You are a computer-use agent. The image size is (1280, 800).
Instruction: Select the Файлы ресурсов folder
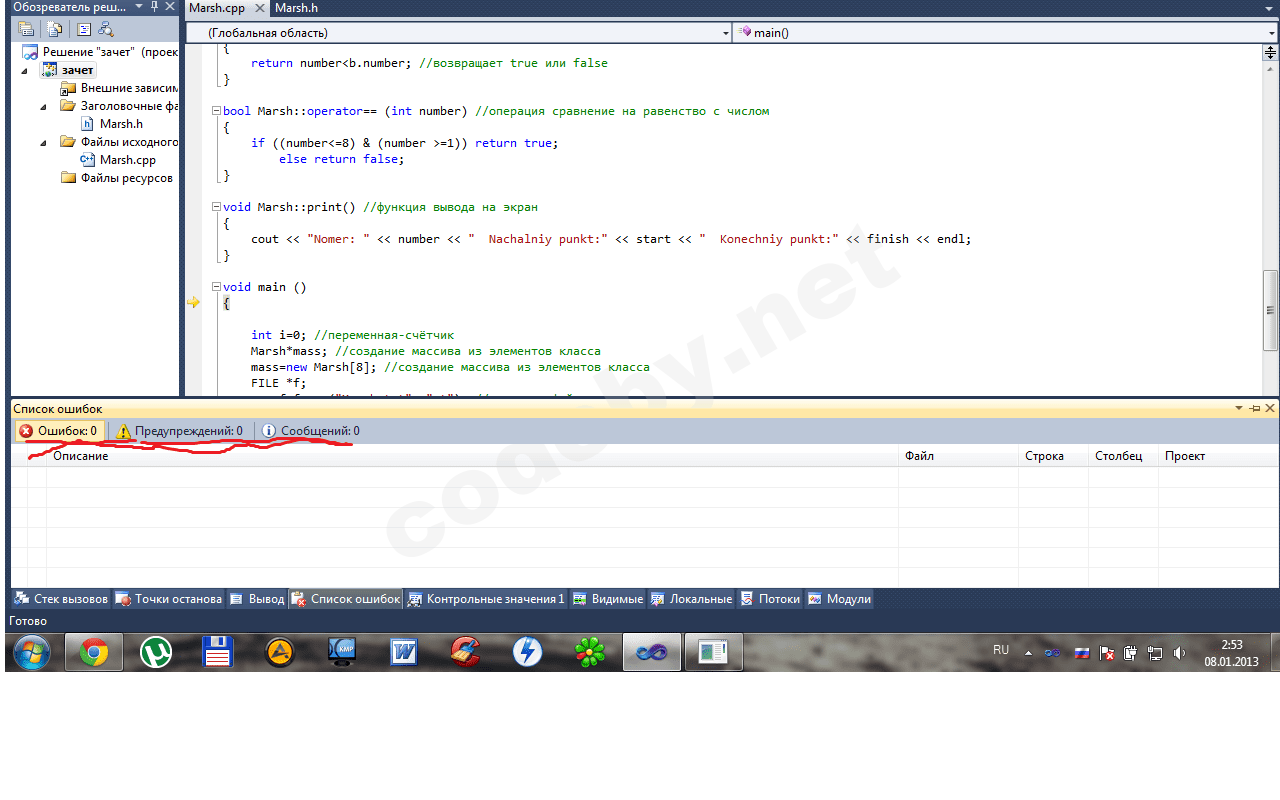[117, 178]
